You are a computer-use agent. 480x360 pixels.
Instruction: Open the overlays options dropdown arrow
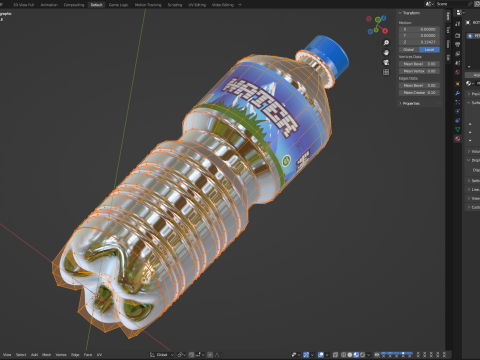[327, 355]
